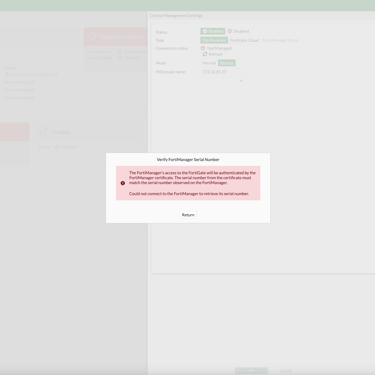Select Backup mode
This screenshot has height=375, width=375.
pyautogui.click(x=227, y=63)
